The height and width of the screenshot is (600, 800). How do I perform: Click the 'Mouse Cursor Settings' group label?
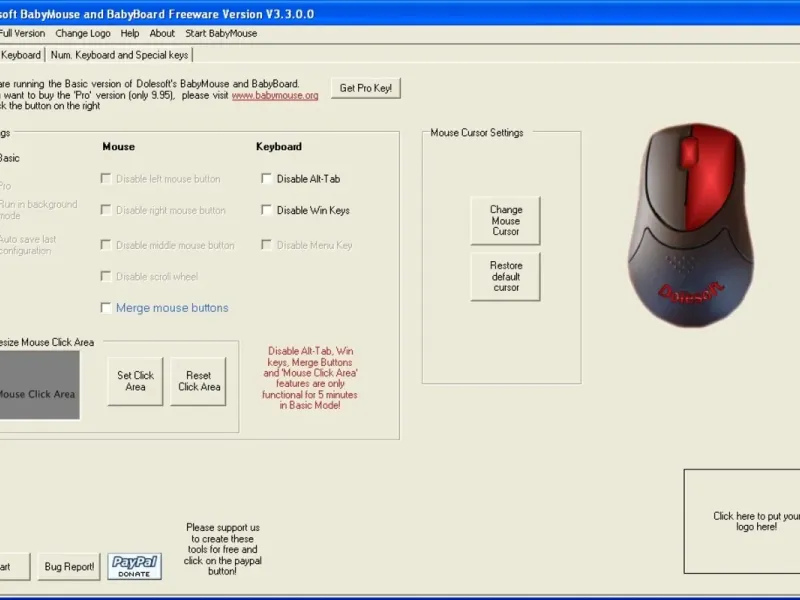click(x=477, y=133)
